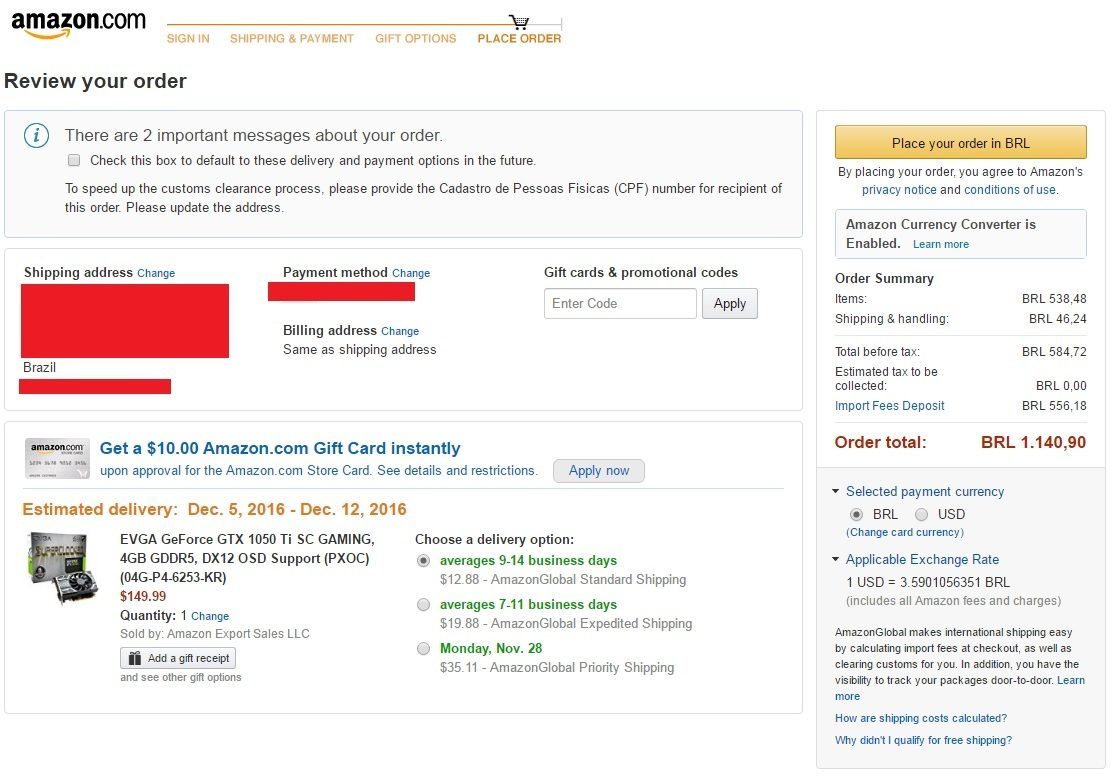The width and height of the screenshot is (1113, 778).
Task: Collapse the Selected payment currency section
Action: [835, 491]
